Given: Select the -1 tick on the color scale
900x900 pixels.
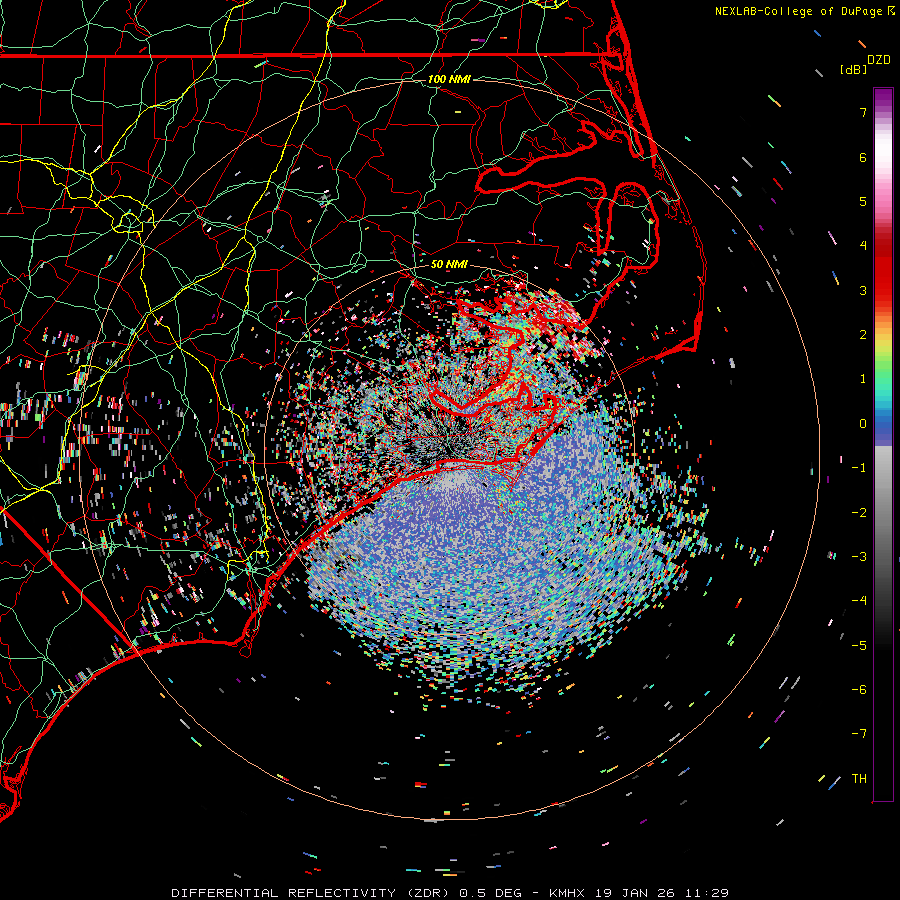Looking at the screenshot, I should (859, 468).
